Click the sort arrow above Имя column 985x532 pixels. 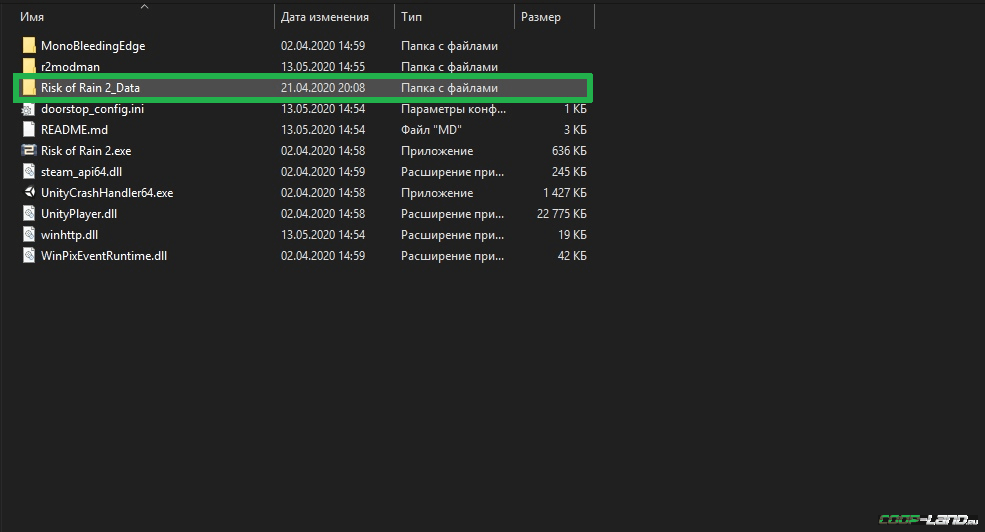click(144, 6)
